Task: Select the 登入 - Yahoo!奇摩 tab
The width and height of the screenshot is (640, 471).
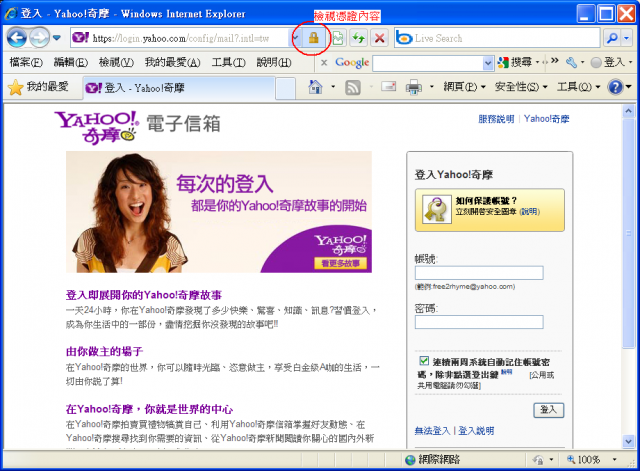Action: click(x=178, y=88)
